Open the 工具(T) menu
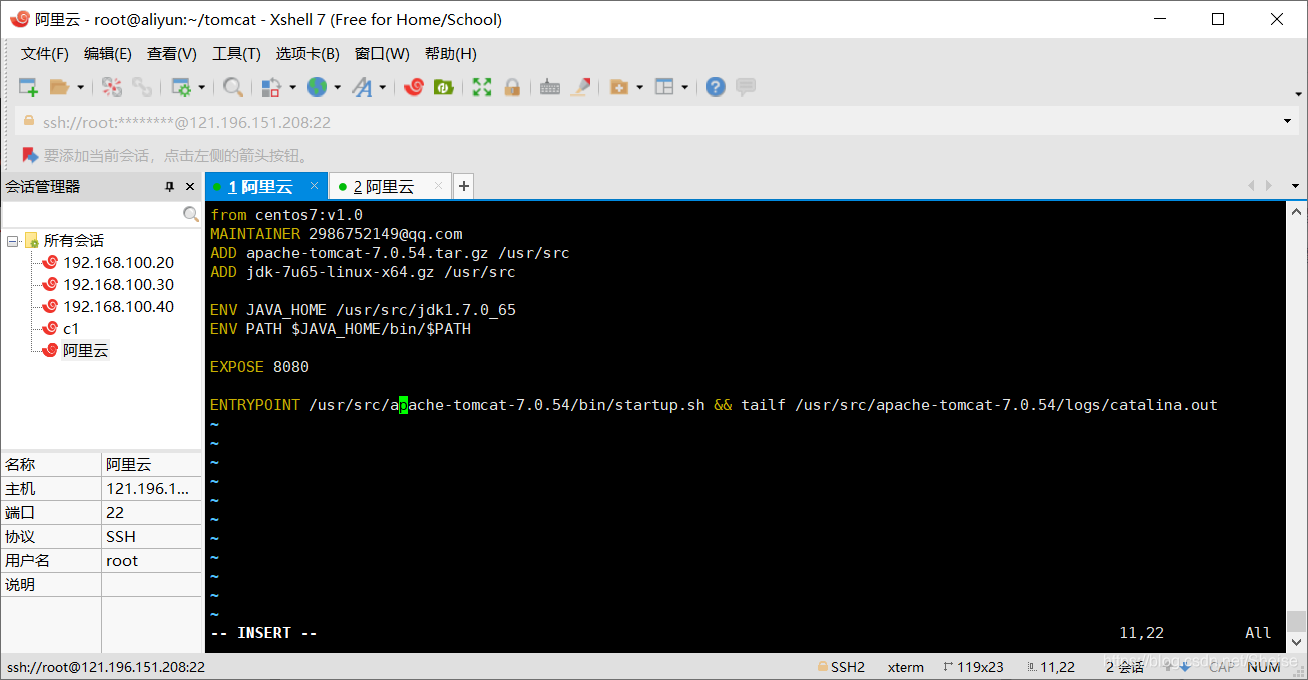Screen dimensions: 1308x680 pyautogui.click(x=237, y=53)
